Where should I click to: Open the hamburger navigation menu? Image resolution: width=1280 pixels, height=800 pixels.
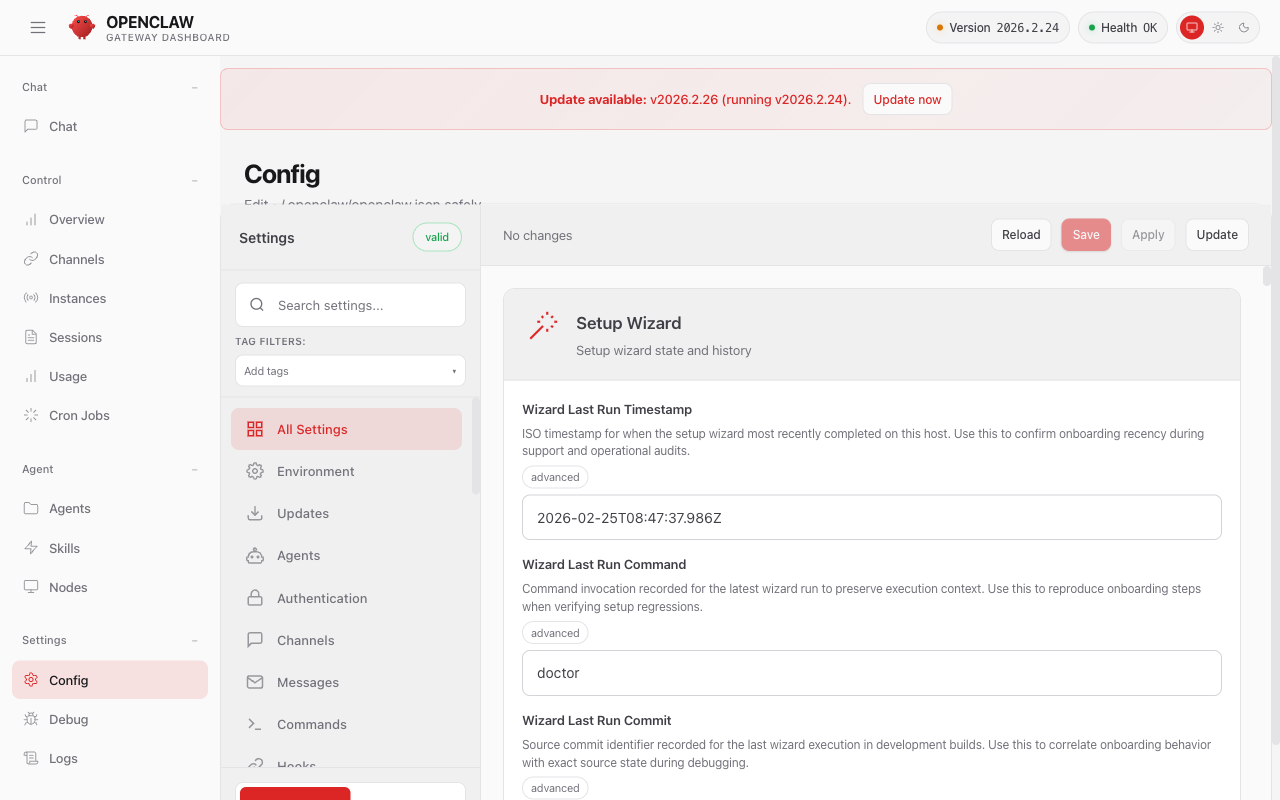(38, 27)
